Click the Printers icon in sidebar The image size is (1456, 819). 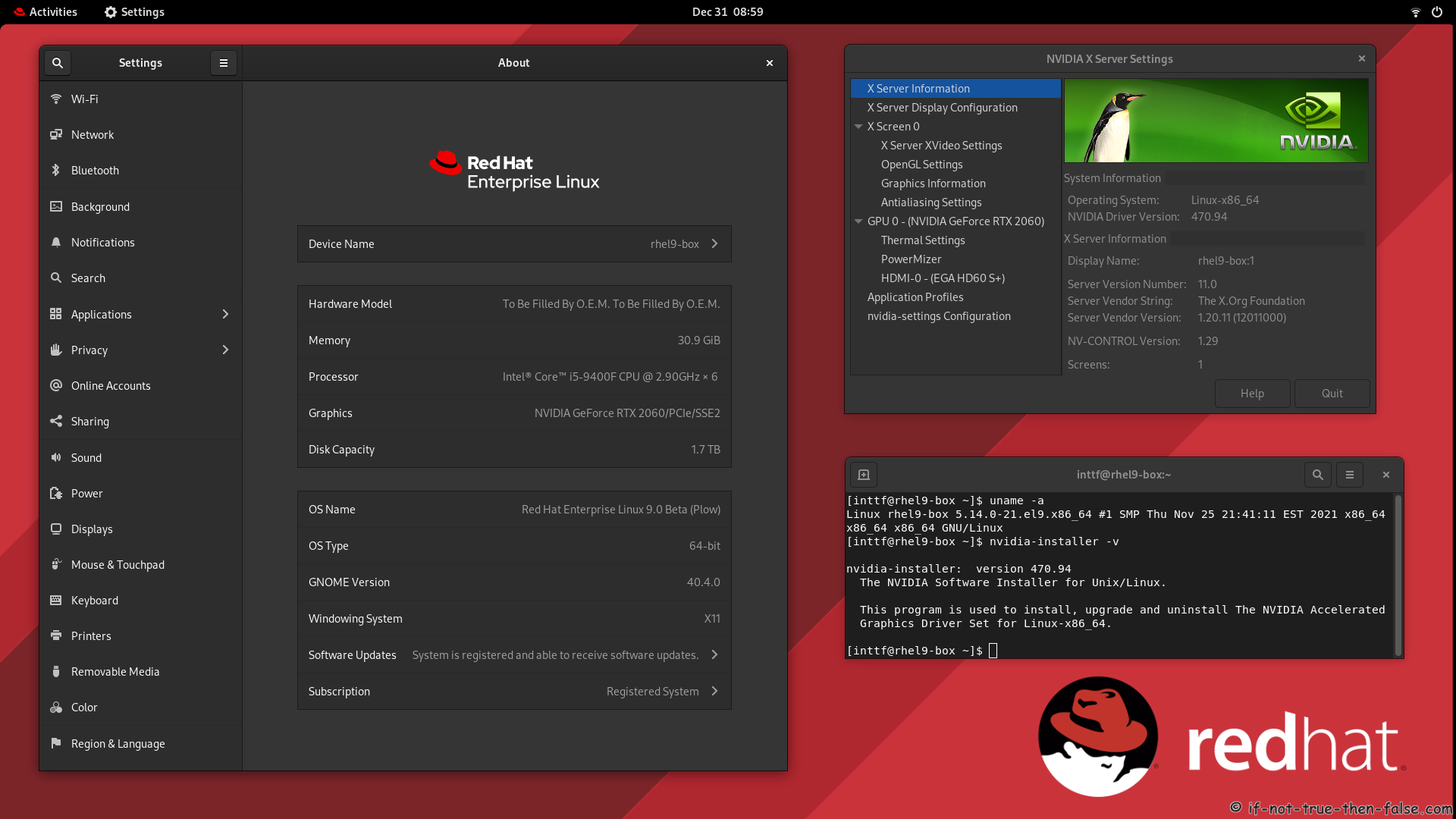tap(55, 635)
